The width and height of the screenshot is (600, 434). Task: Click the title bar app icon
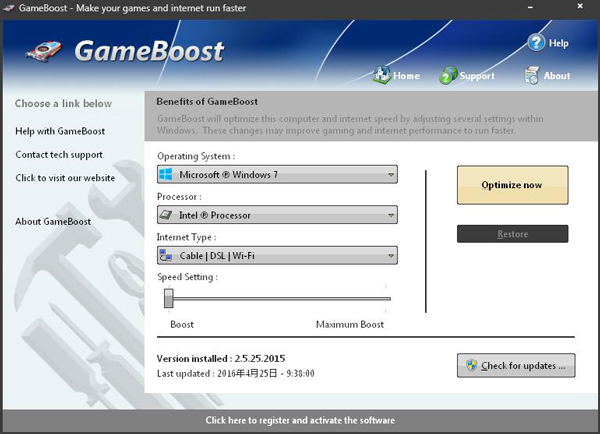point(8,8)
